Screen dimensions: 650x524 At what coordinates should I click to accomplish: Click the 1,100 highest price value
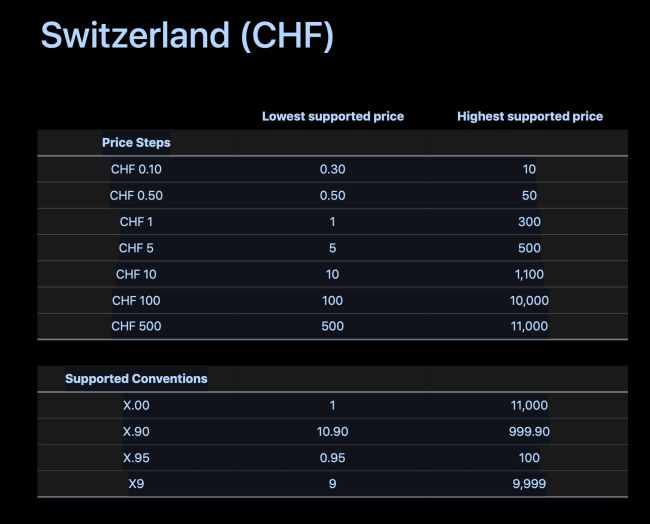pyautogui.click(x=530, y=274)
